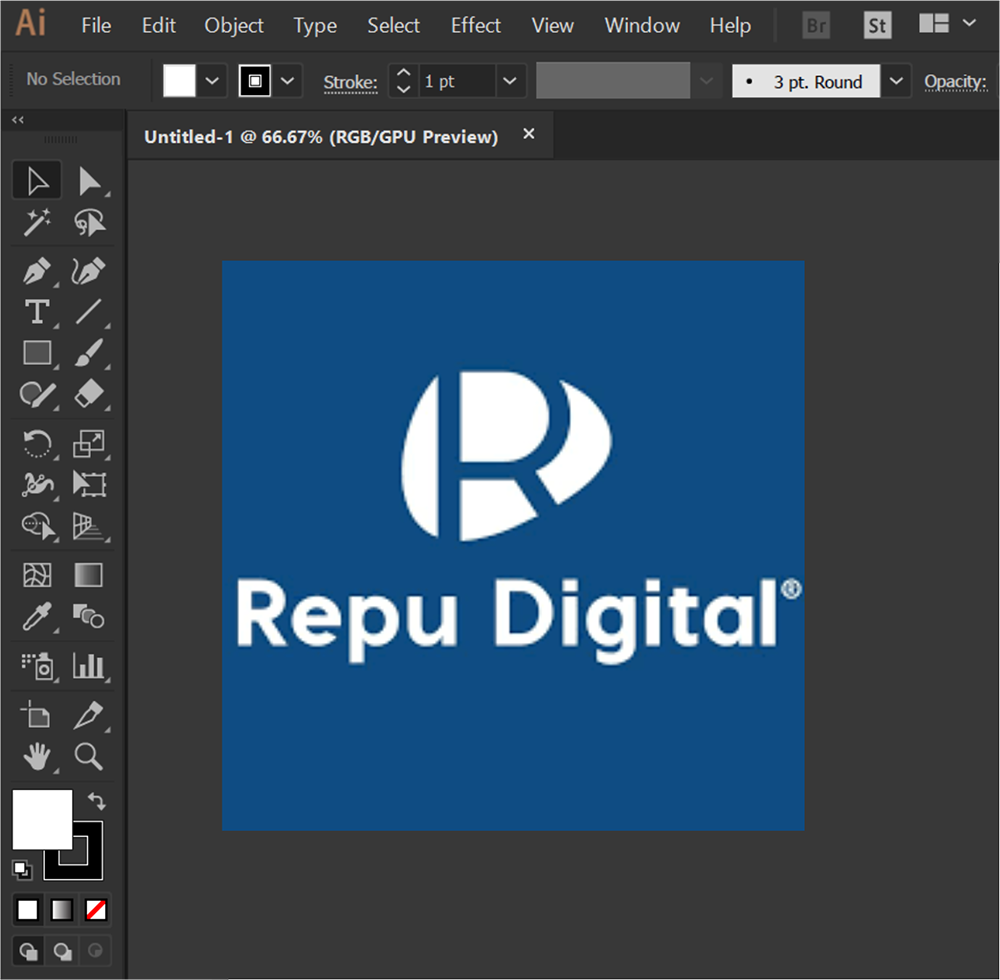This screenshot has height=980, width=1000.
Task: Select the Width/Warp tool
Action: [x=37, y=484]
